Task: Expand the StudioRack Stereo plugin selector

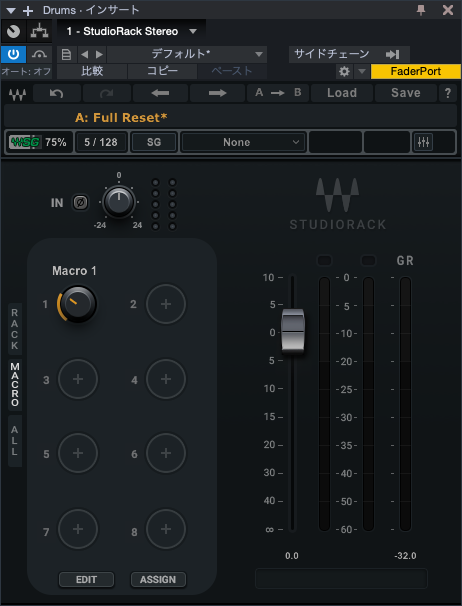Action: [131, 31]
